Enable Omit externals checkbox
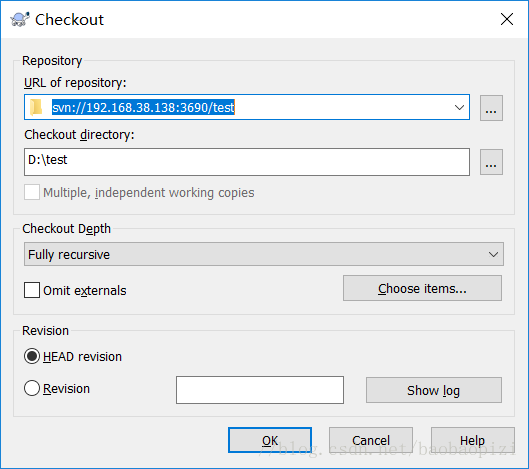529x469 pixels. (x=32, y=290)
